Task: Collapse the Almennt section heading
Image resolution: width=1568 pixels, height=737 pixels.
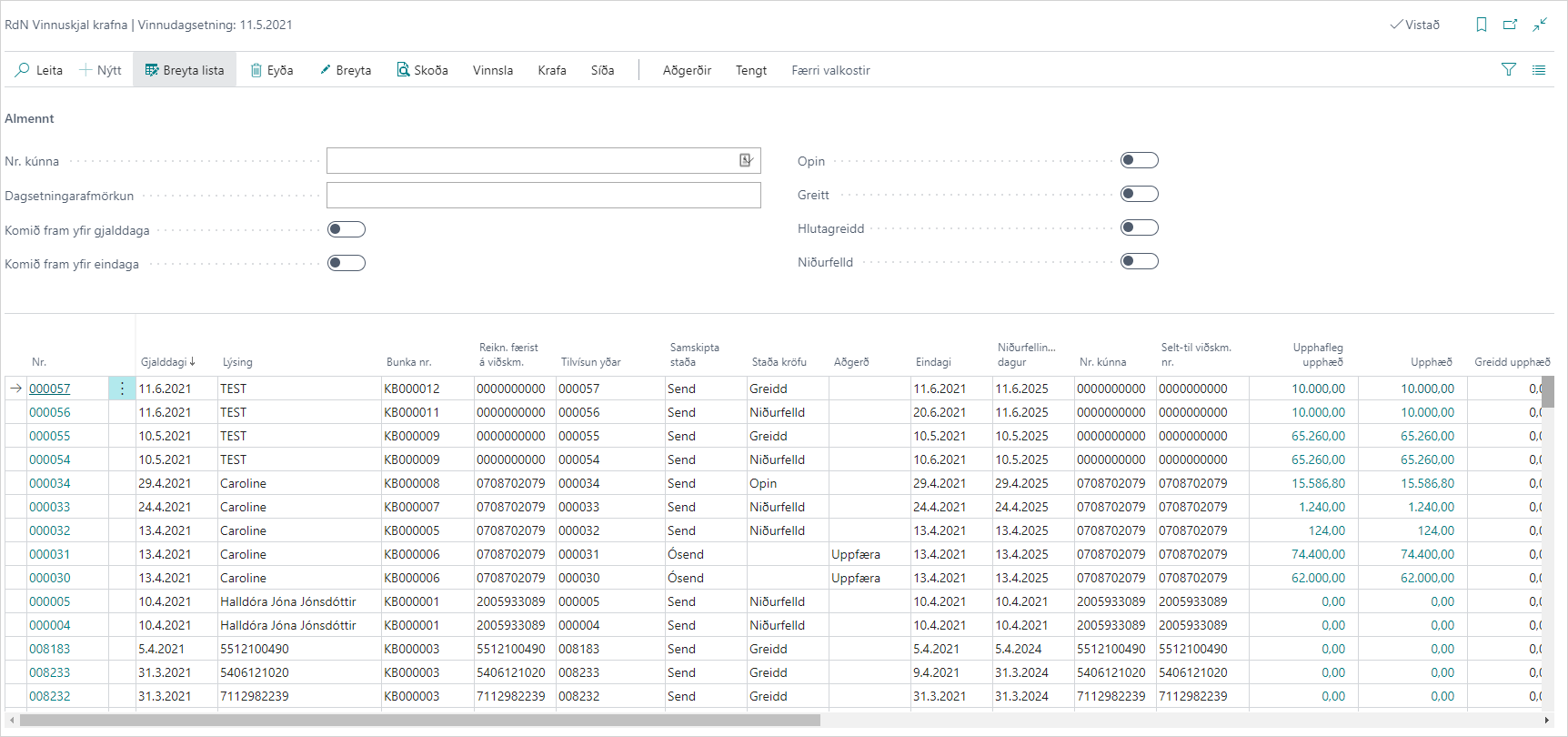Action: point(29,118)
